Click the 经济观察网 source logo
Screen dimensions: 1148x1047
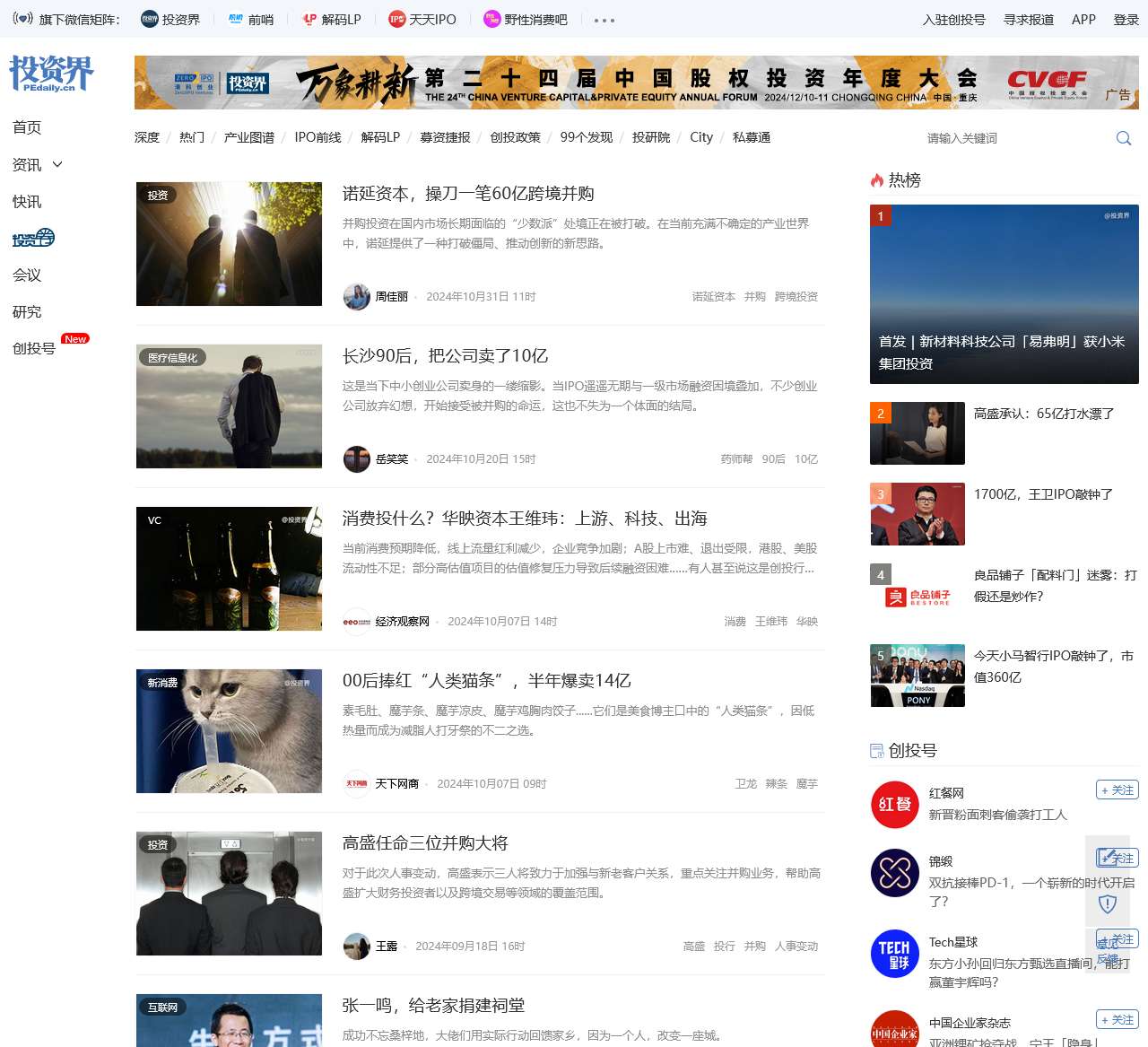pos(357,621)
